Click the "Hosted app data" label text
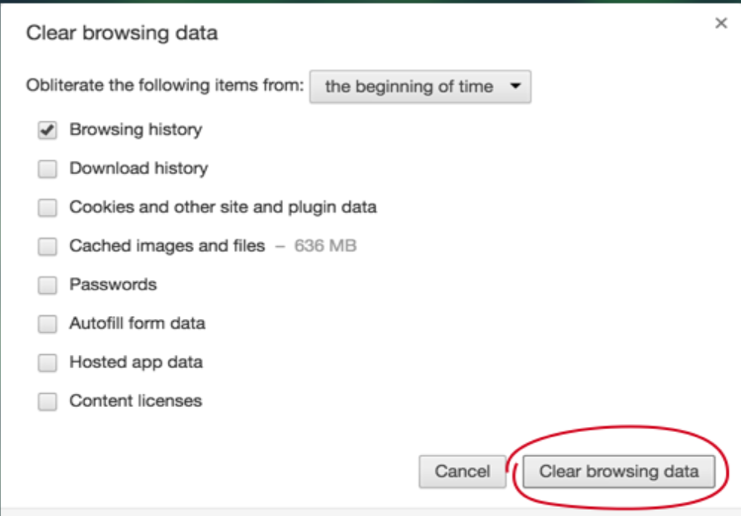The image size is (741, 516). 136,362
